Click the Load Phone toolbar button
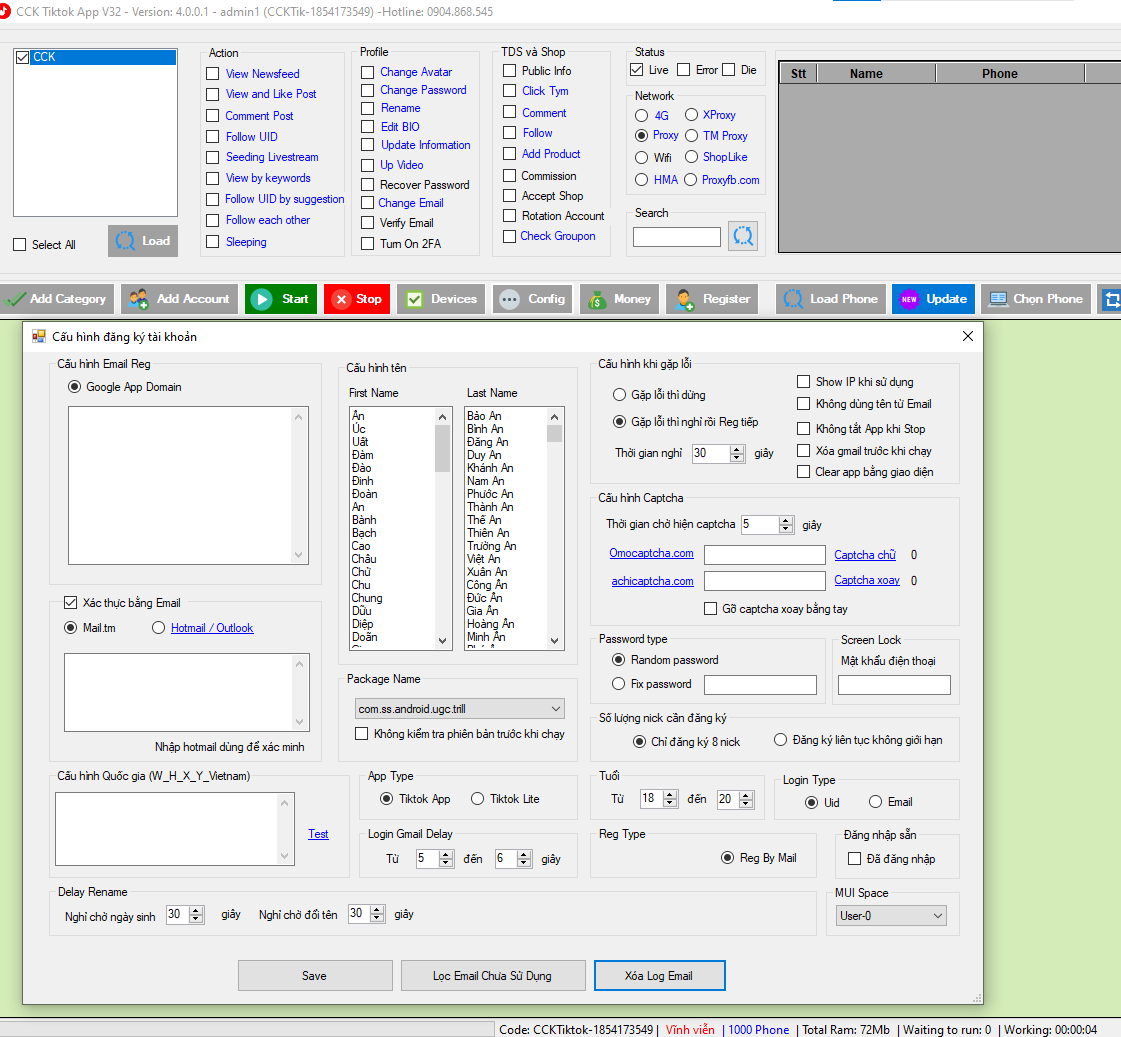This screenshot has height=1037, width=1121. (831, 299)
